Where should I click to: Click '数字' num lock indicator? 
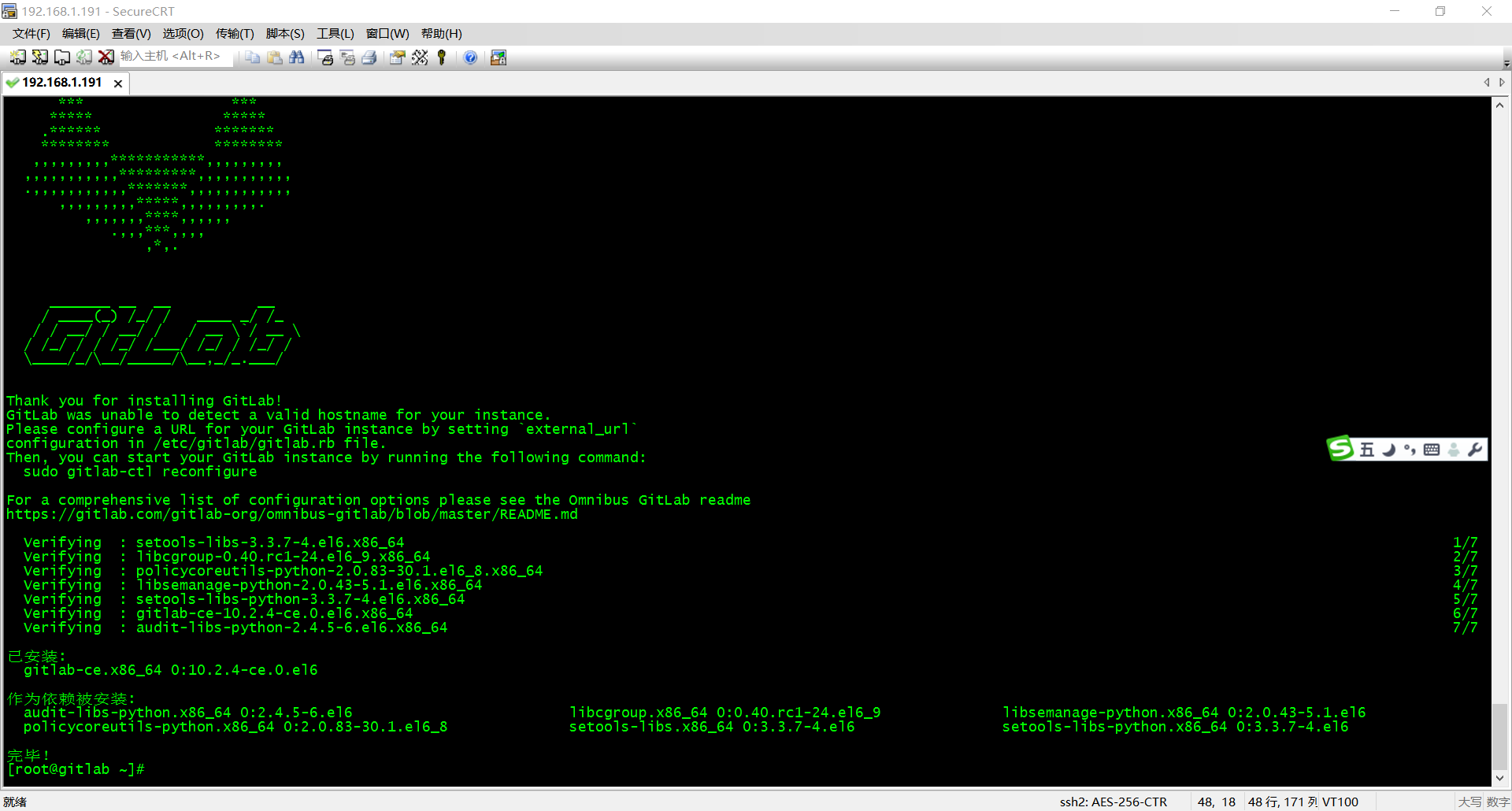pyautogui.click(x=1498, y=802)
